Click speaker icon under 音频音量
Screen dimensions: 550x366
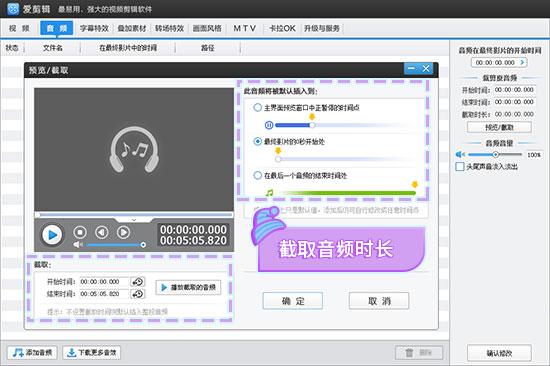pyautogui.click(x=460, y=154)
